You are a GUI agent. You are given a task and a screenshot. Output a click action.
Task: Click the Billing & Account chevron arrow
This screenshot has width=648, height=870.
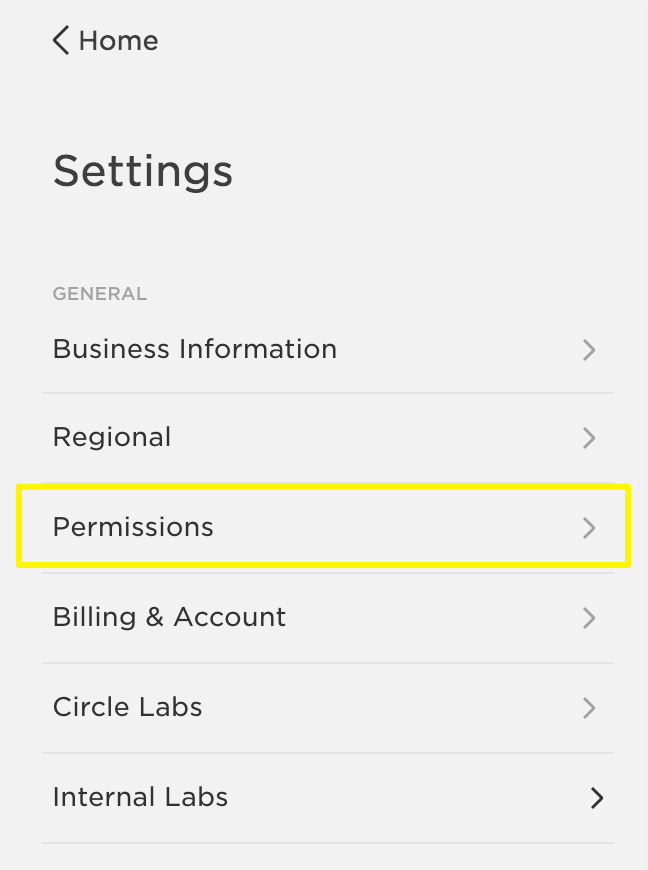click(589, 618)
